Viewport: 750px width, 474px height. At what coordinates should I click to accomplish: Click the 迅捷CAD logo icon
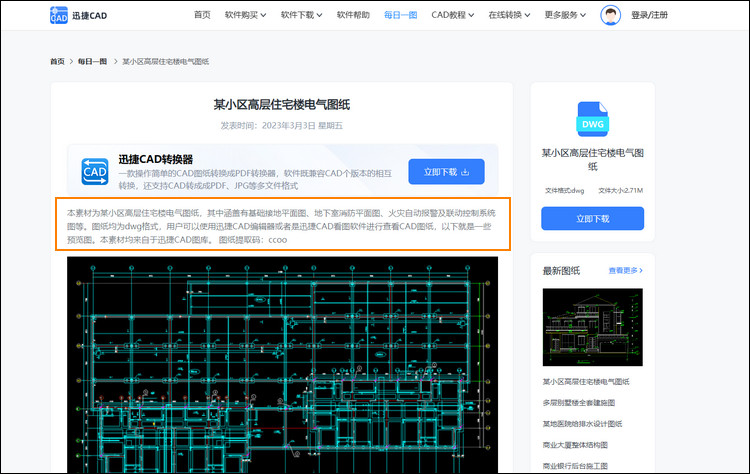[x=59, y=15]
